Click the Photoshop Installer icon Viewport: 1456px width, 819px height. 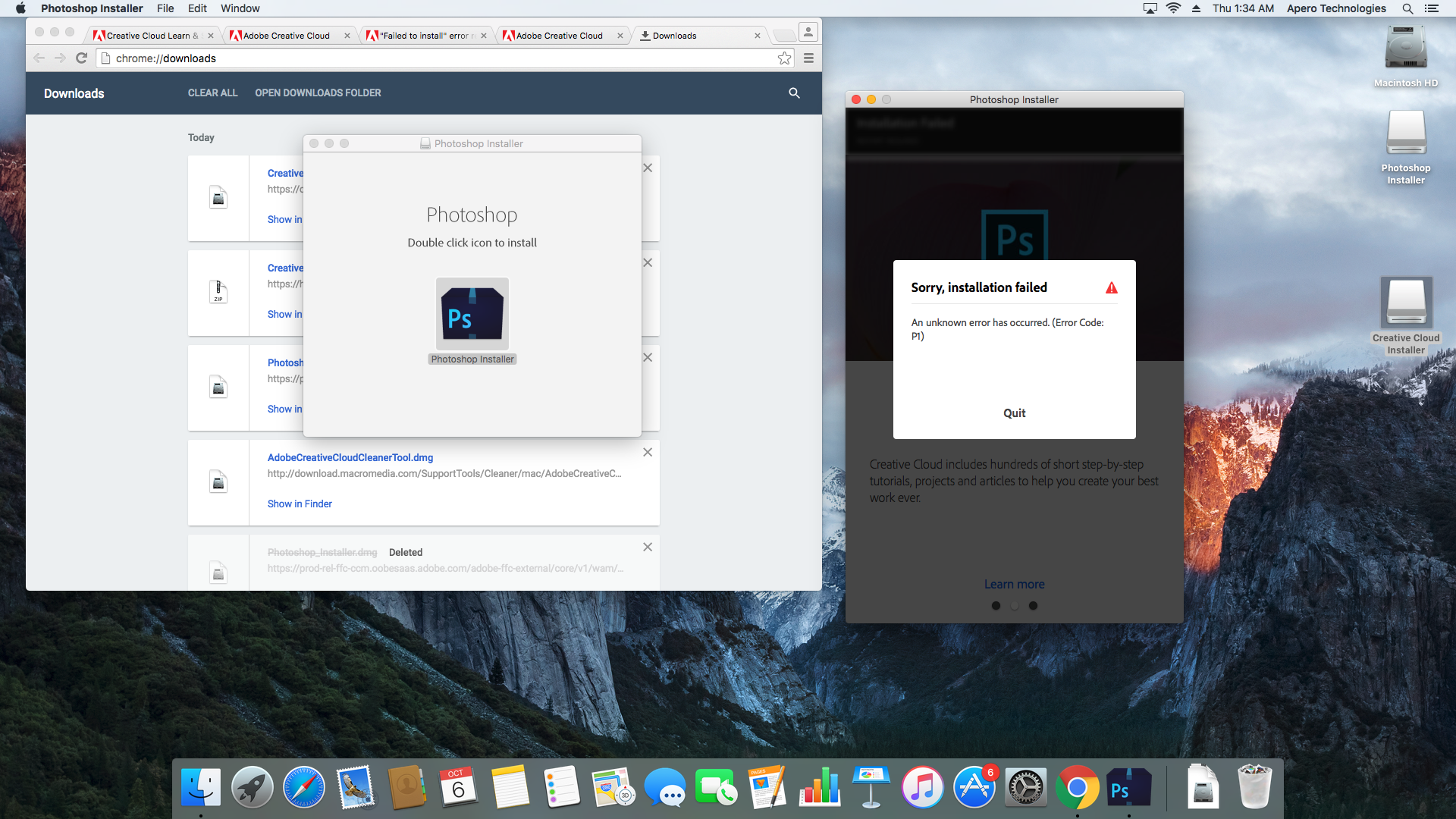tap(471, 313)
